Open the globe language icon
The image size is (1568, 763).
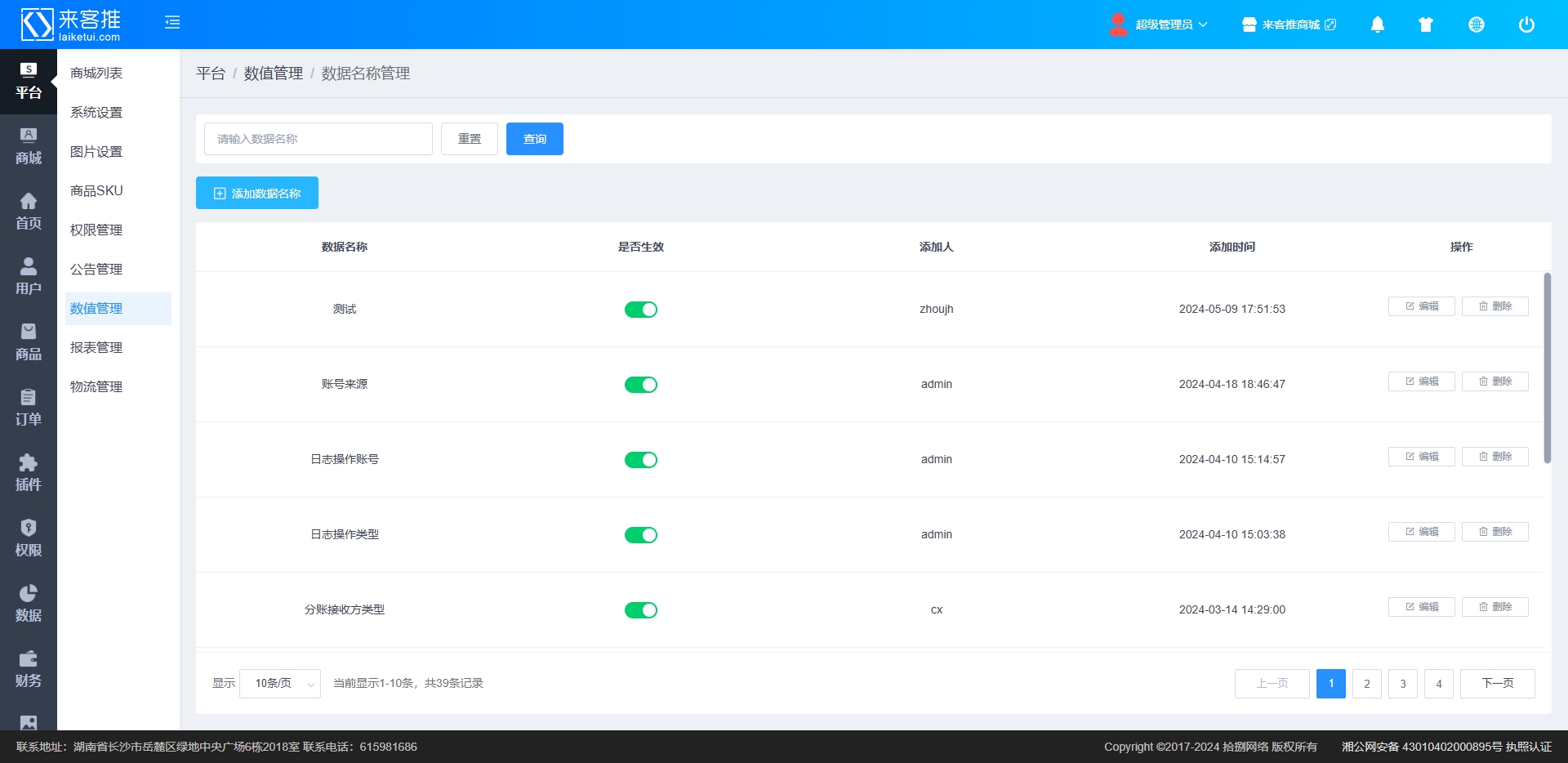click(x=1476, y=25)
